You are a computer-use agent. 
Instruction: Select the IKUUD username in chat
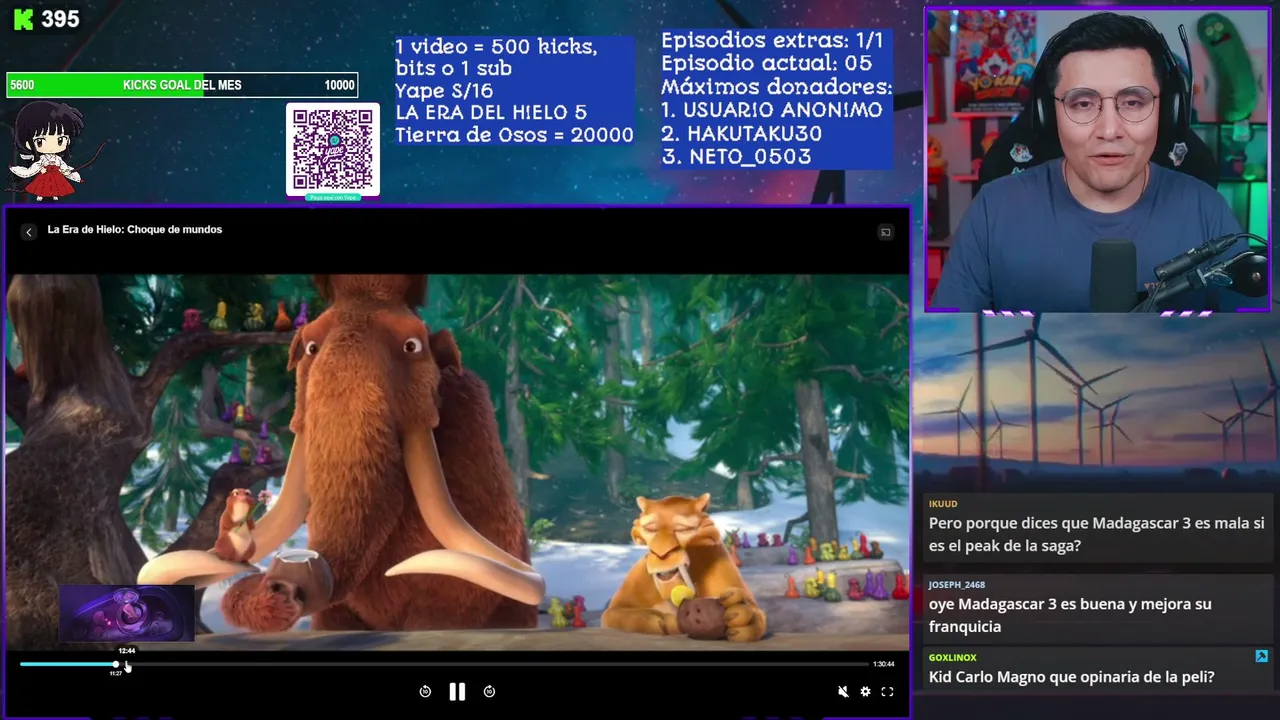(x=943, y=504)
